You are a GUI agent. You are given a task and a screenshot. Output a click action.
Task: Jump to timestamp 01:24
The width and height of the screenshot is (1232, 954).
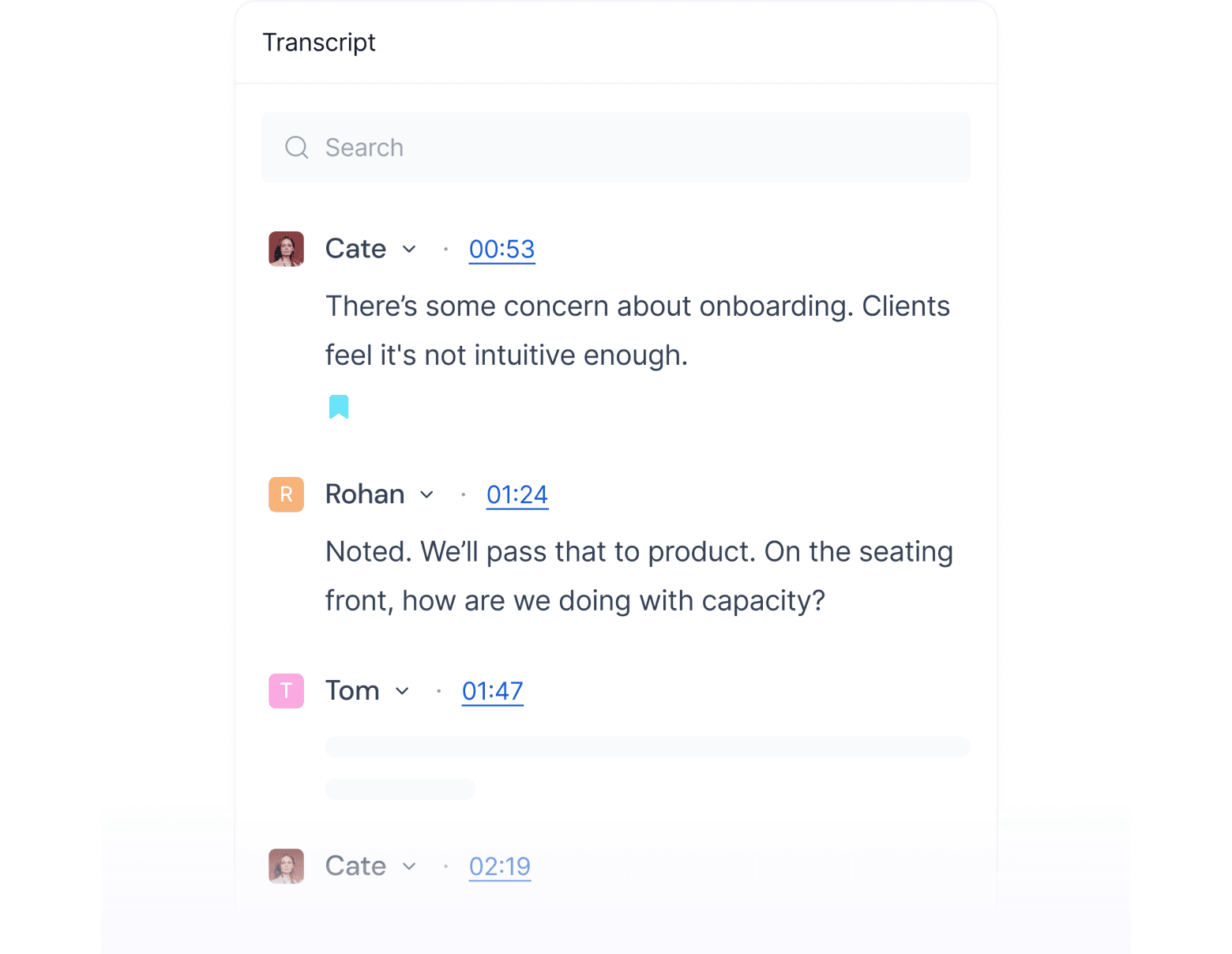point(517,495)
